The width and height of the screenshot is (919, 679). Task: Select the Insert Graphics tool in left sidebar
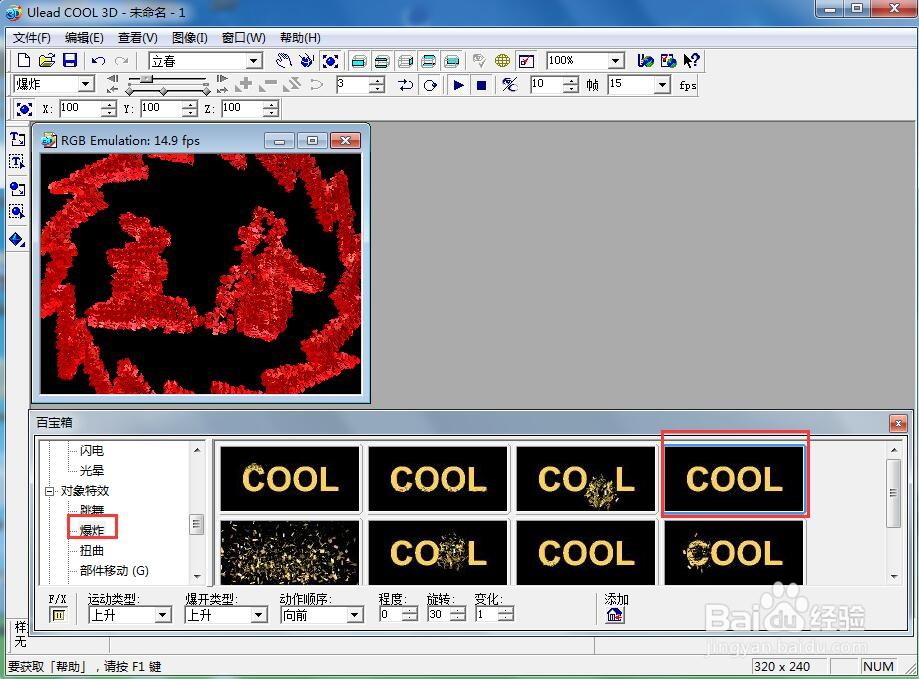17,189
